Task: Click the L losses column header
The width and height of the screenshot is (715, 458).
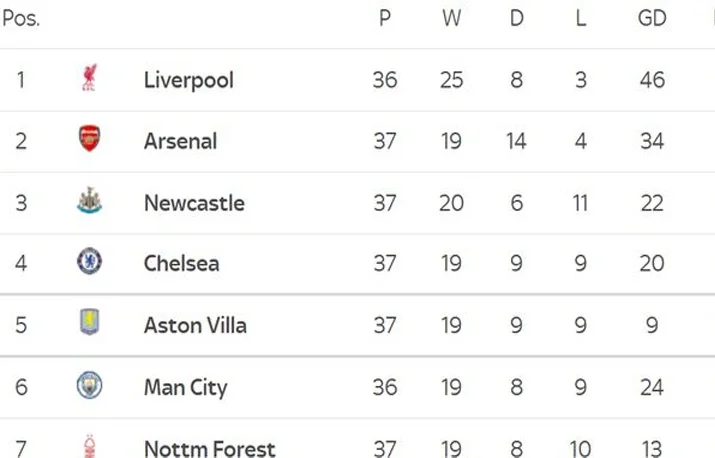Action: point(580,18)
